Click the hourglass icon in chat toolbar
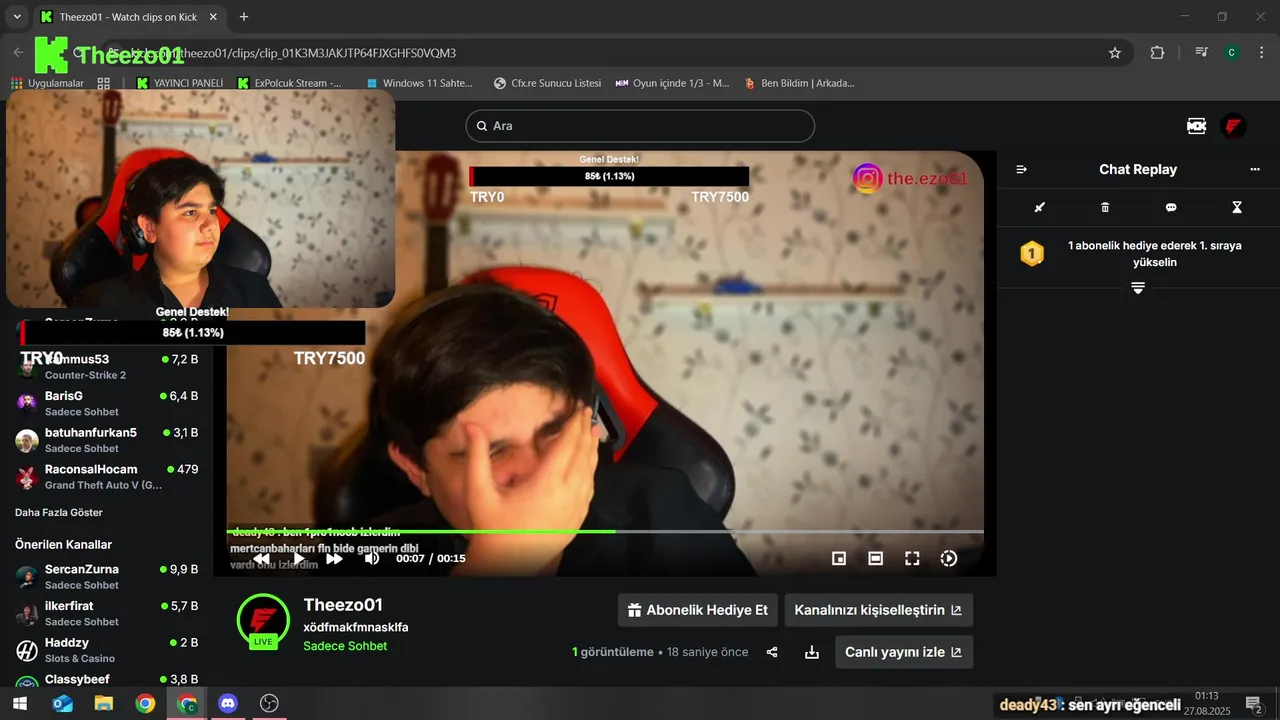Viewport: 1280px width, 720px height. 1237,208
